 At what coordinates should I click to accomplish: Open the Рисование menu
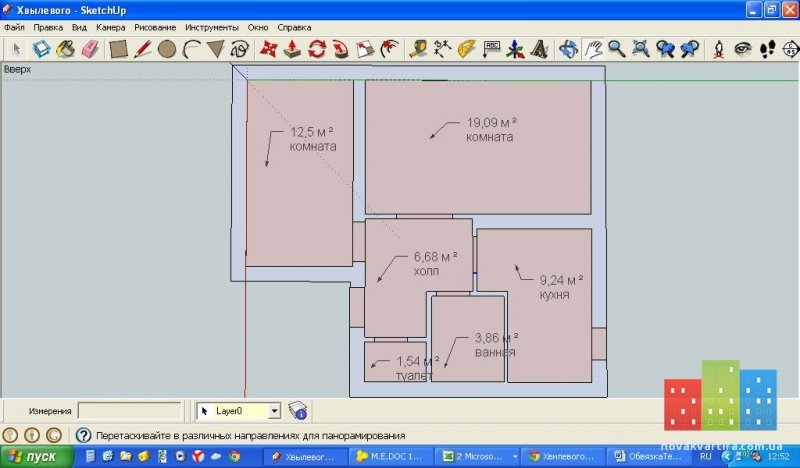point(155,28)
